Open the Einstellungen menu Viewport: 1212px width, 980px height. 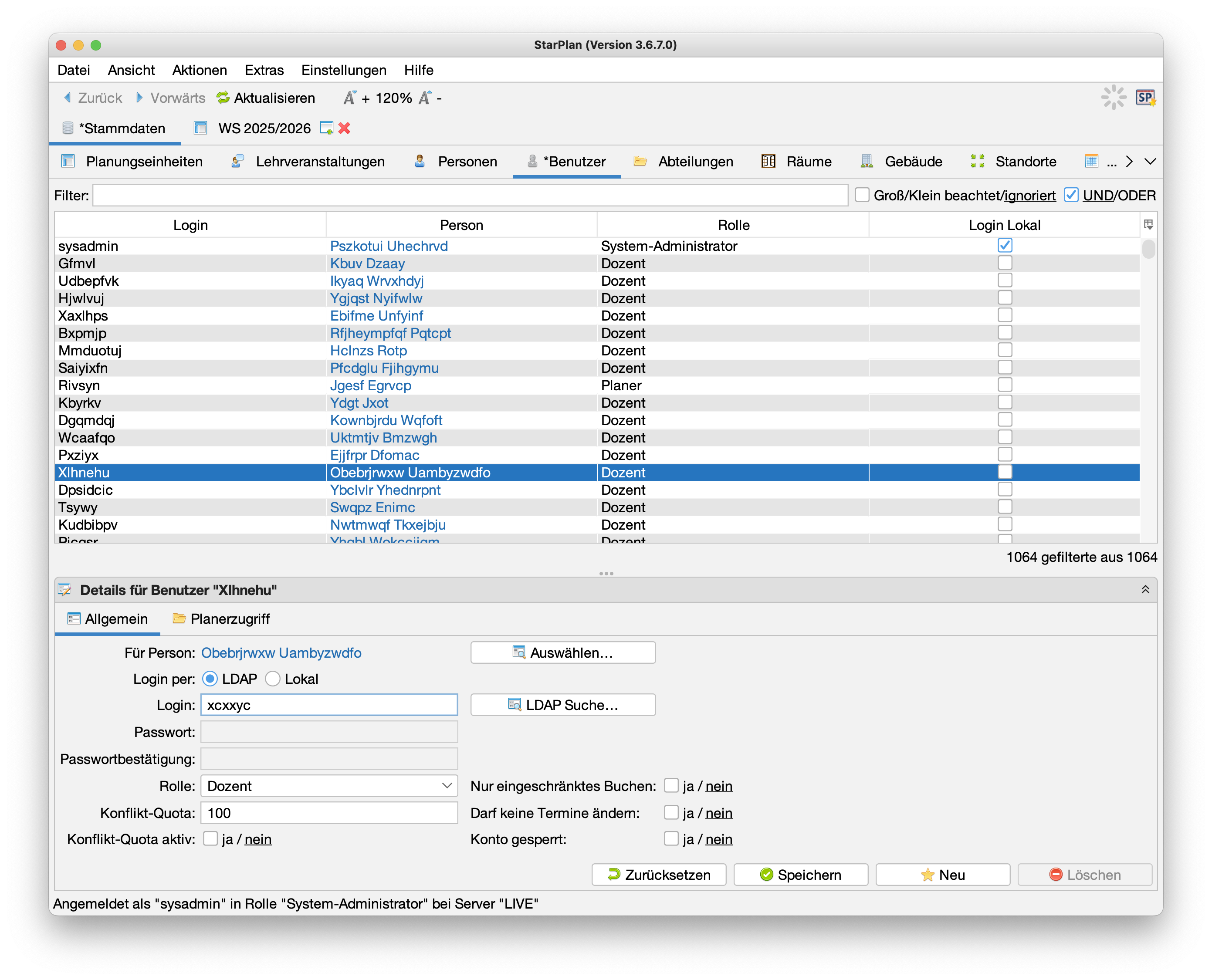tap(343, 70)
